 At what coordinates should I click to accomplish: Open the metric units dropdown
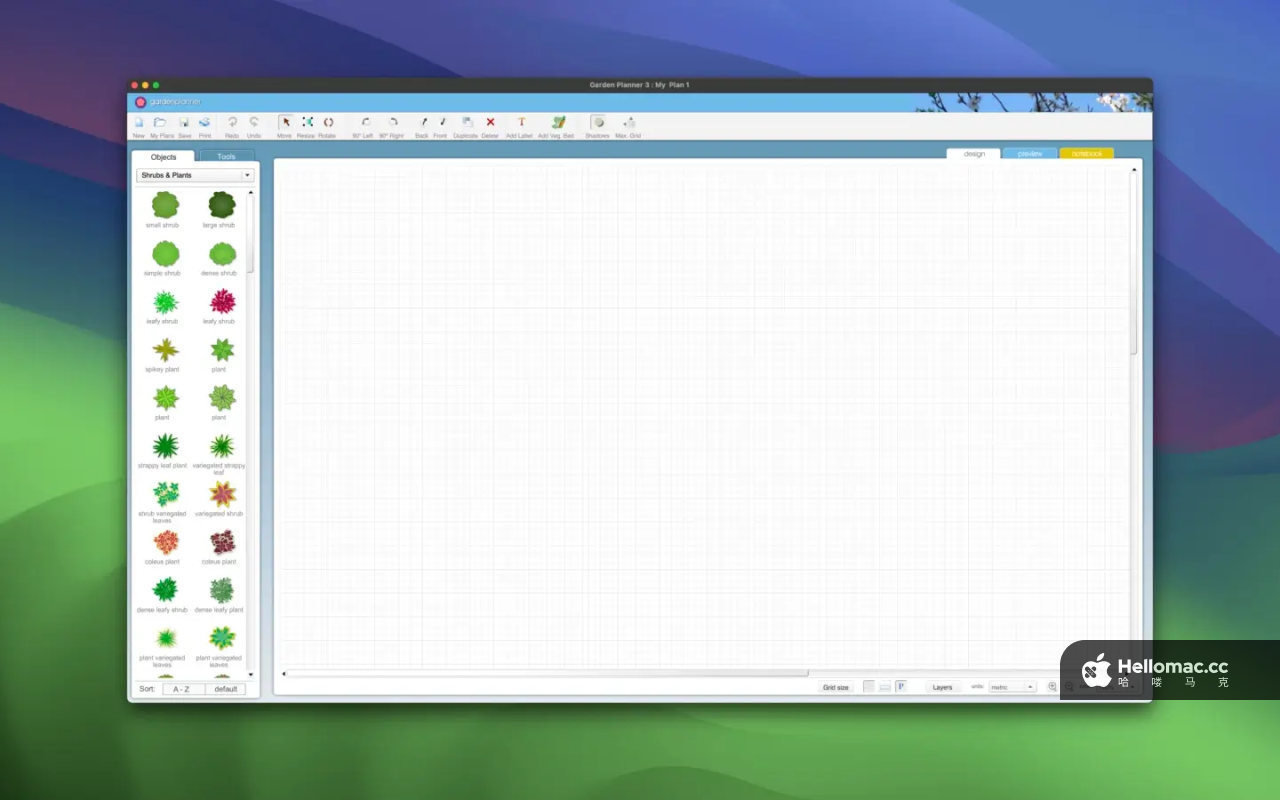coord(1012,687)
